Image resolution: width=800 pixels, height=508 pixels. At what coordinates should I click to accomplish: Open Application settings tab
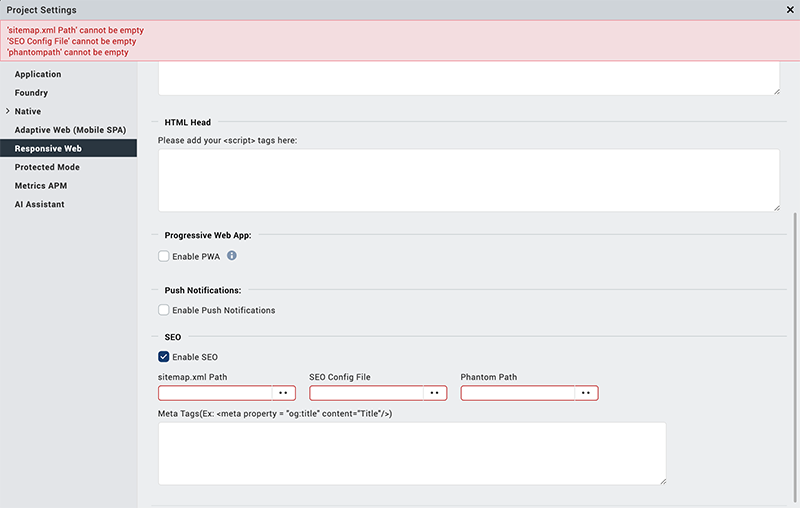(38, 74)
